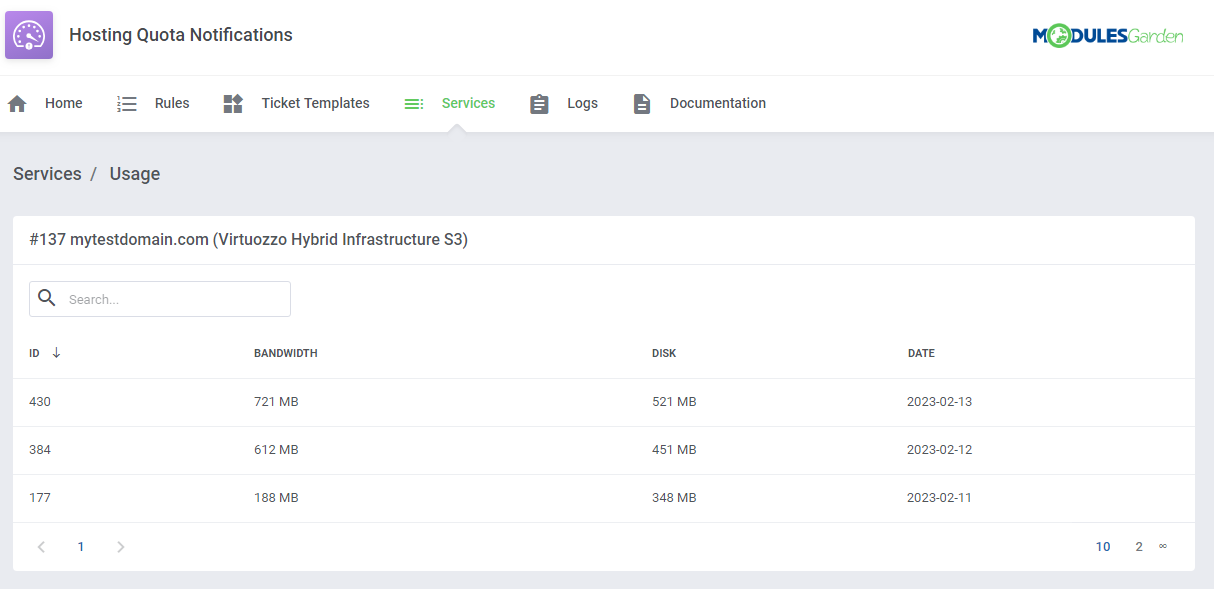1214x589 pixels.
Task: Sort by the ID column header
Action: click(35, 353)
